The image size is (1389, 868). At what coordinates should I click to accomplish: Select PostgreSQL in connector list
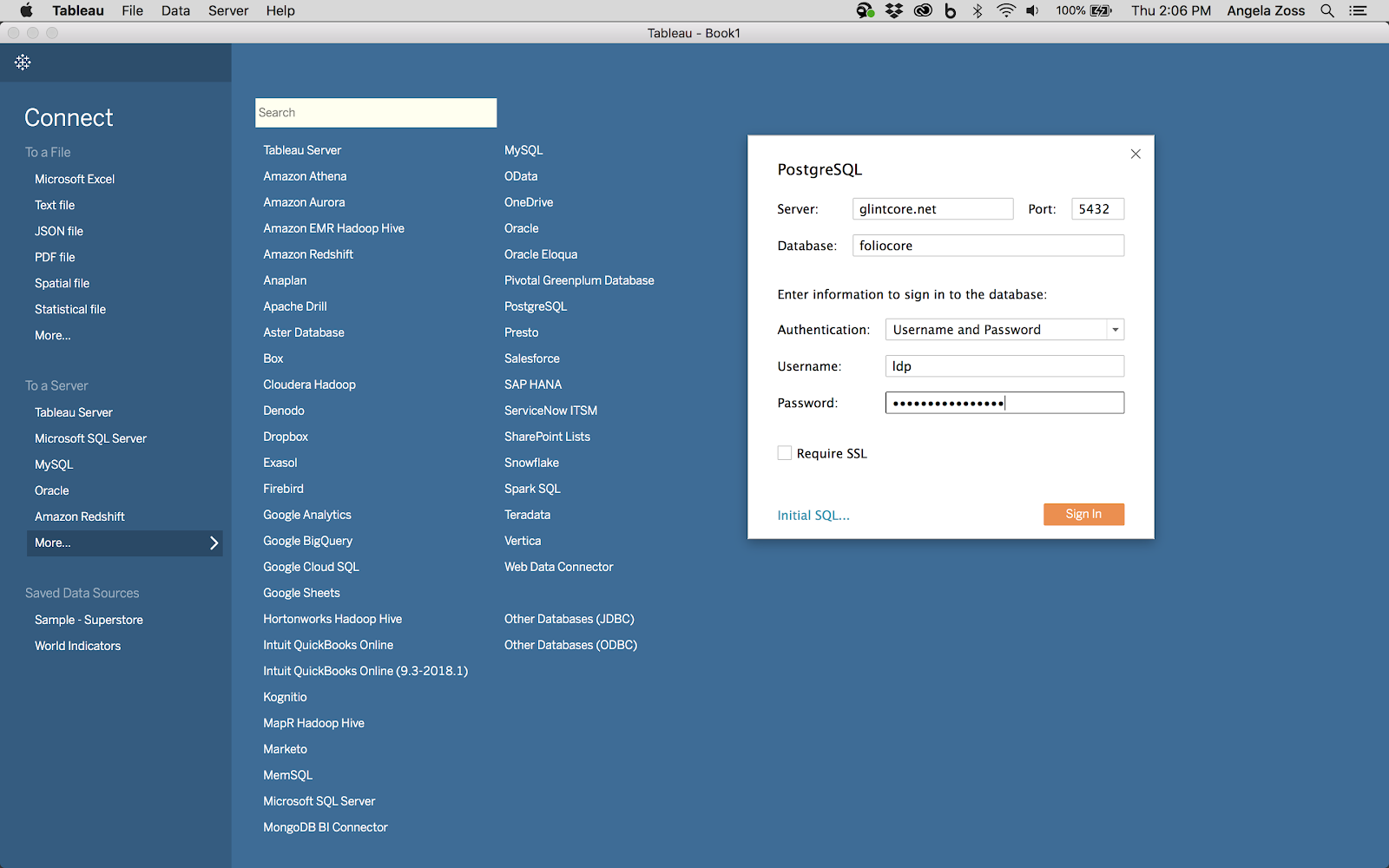pyautogui.click(x=536, y=306)
